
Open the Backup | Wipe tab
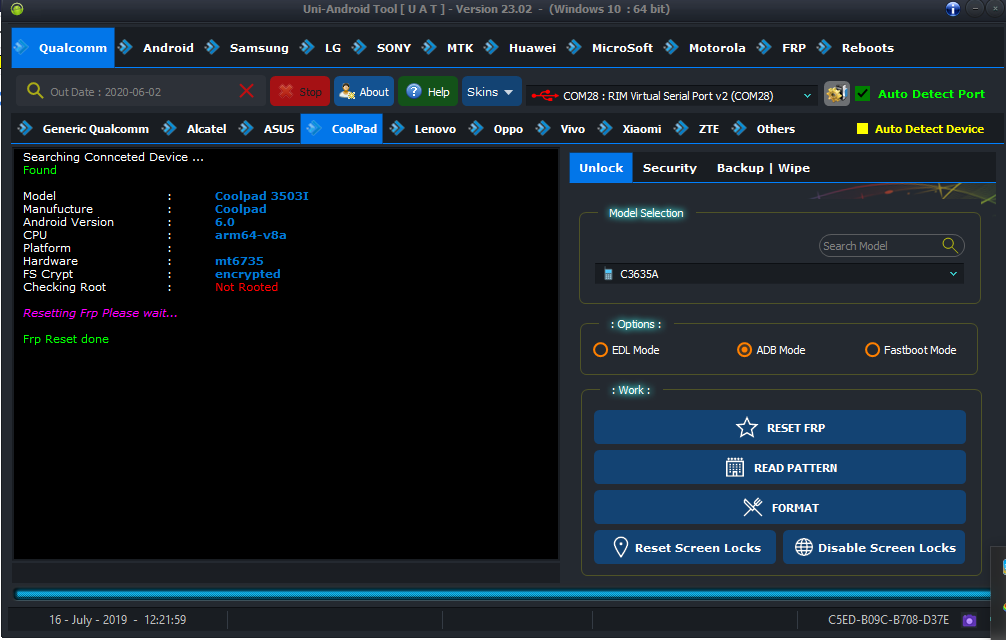click(x=763, y=168)
